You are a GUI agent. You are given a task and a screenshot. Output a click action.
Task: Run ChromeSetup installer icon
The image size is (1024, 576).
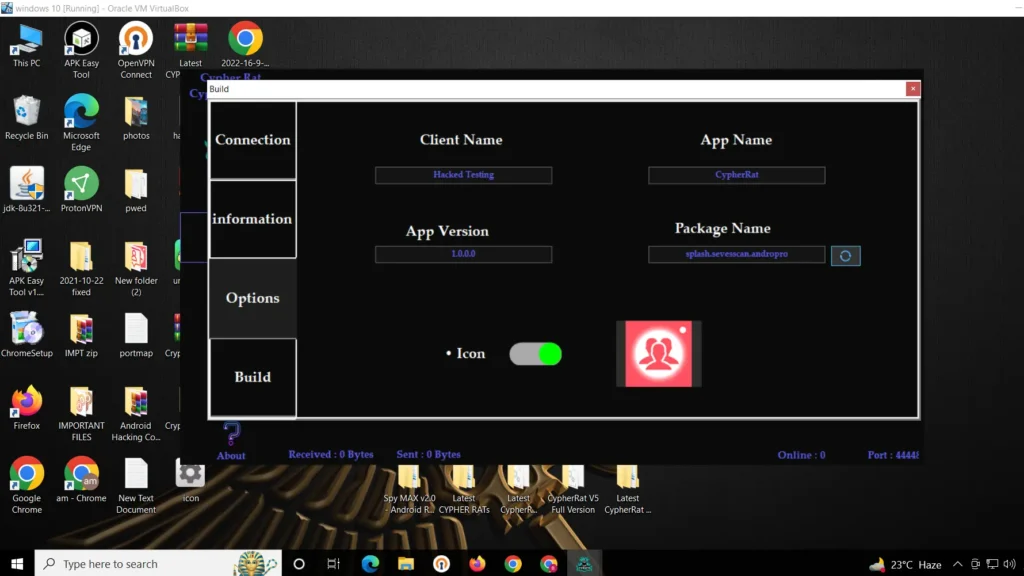click(27, 334)
